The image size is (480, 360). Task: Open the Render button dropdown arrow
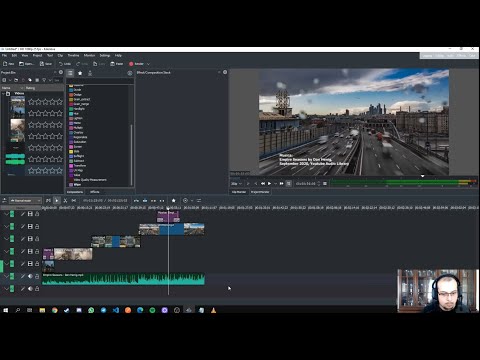pyautogui.click(x=148, y=64)
